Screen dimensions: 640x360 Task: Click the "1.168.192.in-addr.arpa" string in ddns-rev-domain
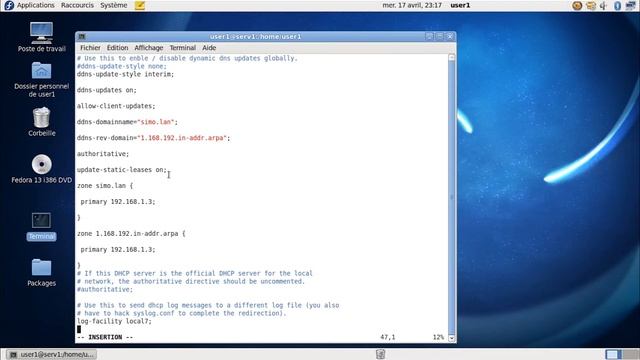[182, 138]
